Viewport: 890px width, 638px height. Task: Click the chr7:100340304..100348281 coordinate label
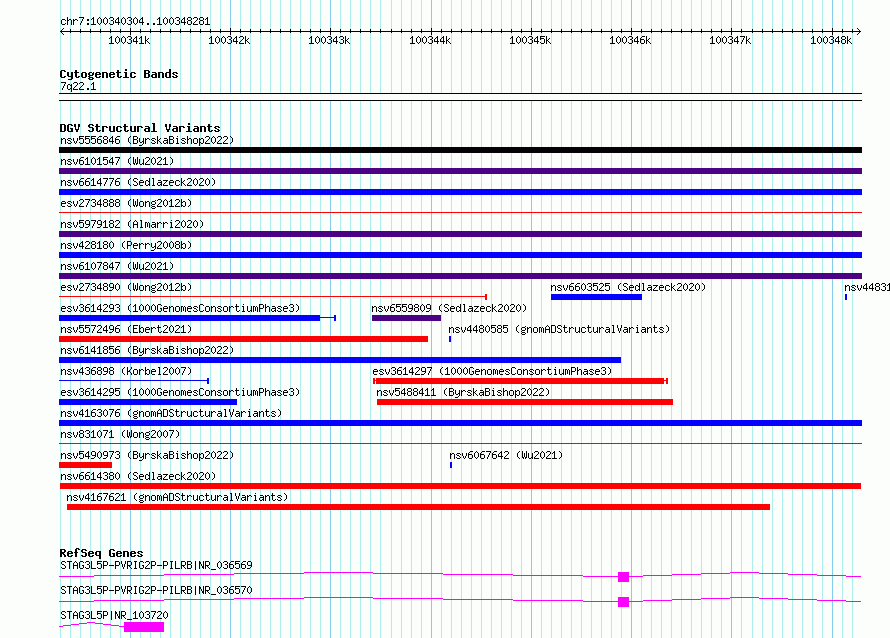(135, 22)
